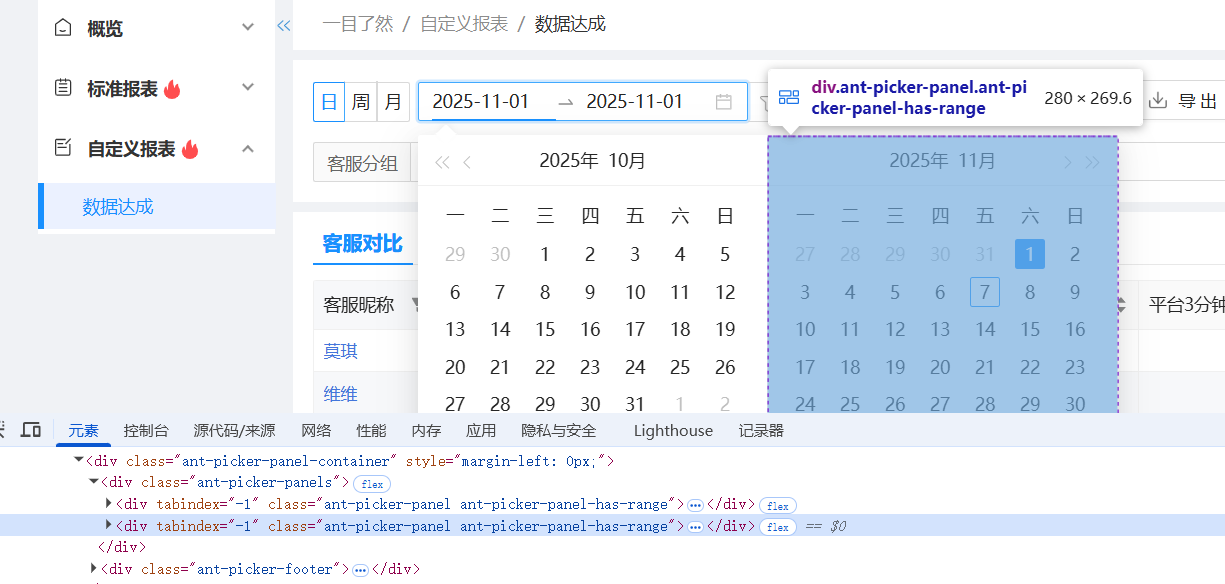Click the 自定义报表 edit icon
The width and height of the screenshot is (1225, 584).
(x=63, y=148)
